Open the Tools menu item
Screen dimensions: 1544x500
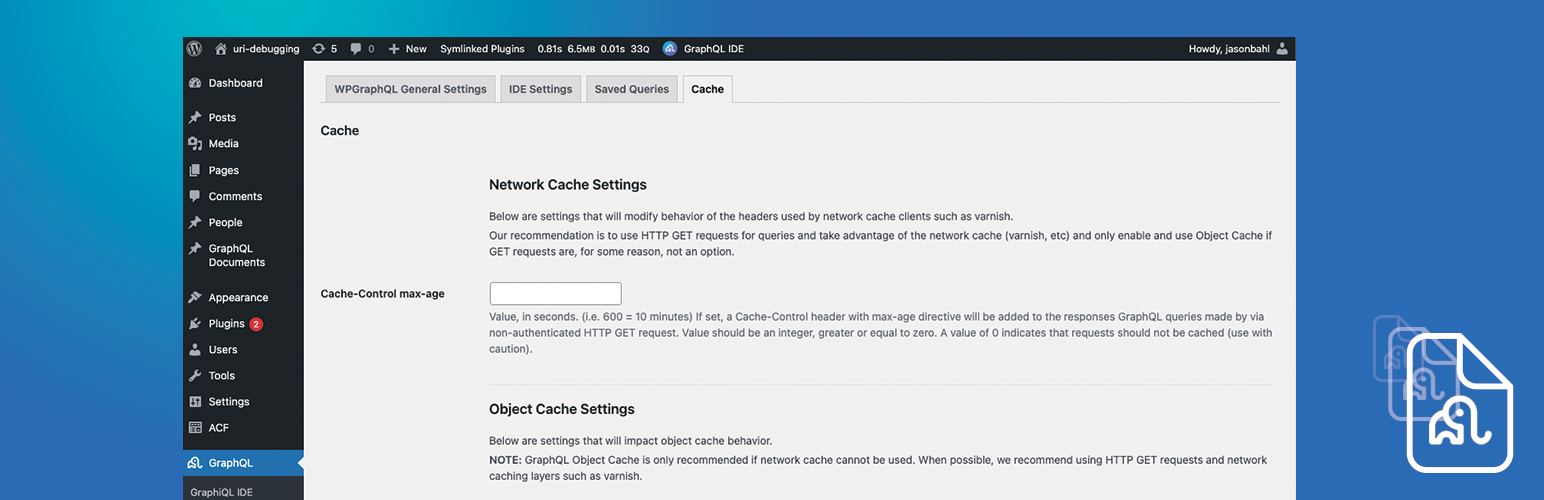pos(243,375)
